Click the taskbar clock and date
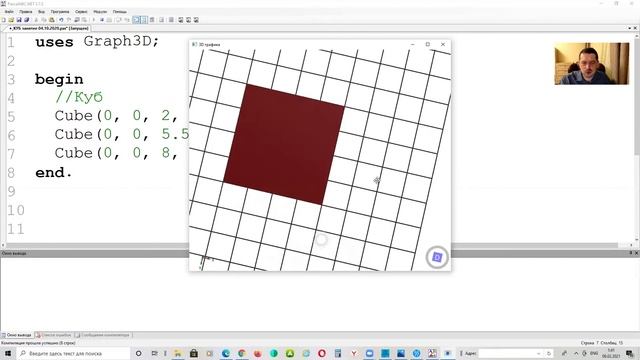 (x=611, y=353)
